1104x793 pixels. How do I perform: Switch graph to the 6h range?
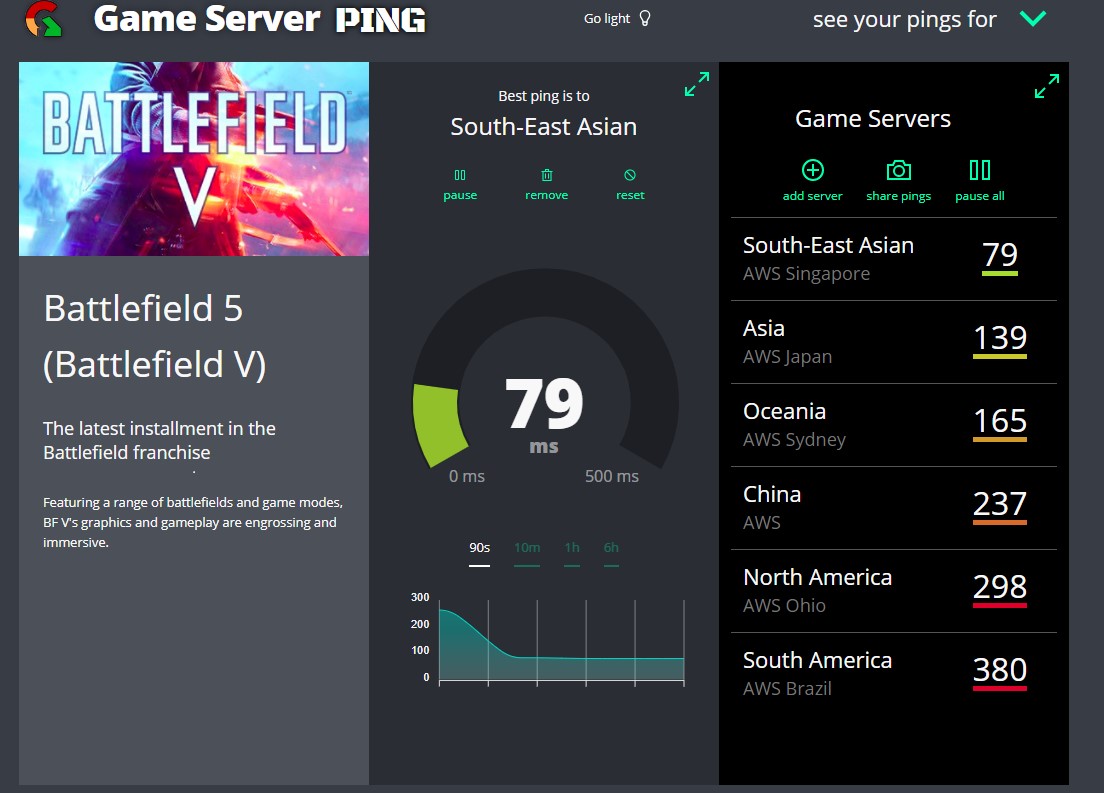click(611, 548)
